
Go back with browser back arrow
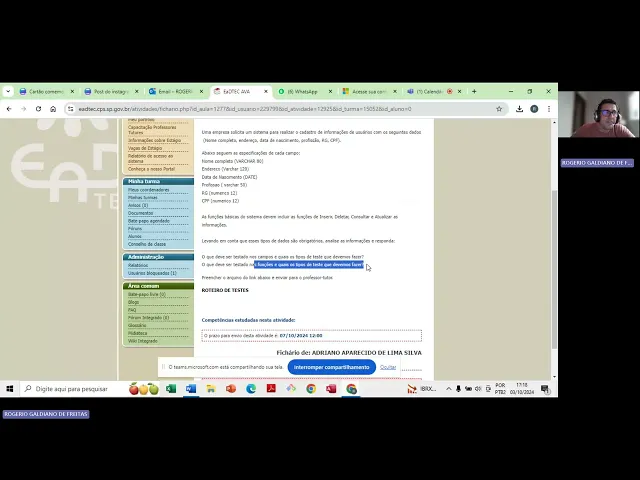pyautogui.click(x=9, y=109)
